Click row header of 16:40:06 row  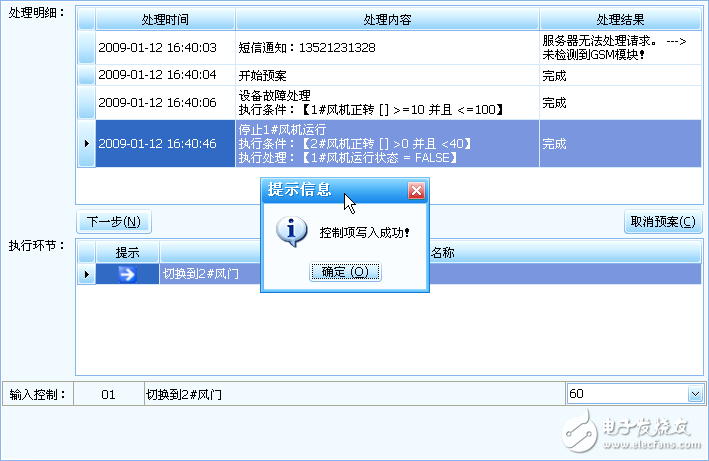pyautogui.click(x=86, y=103)
